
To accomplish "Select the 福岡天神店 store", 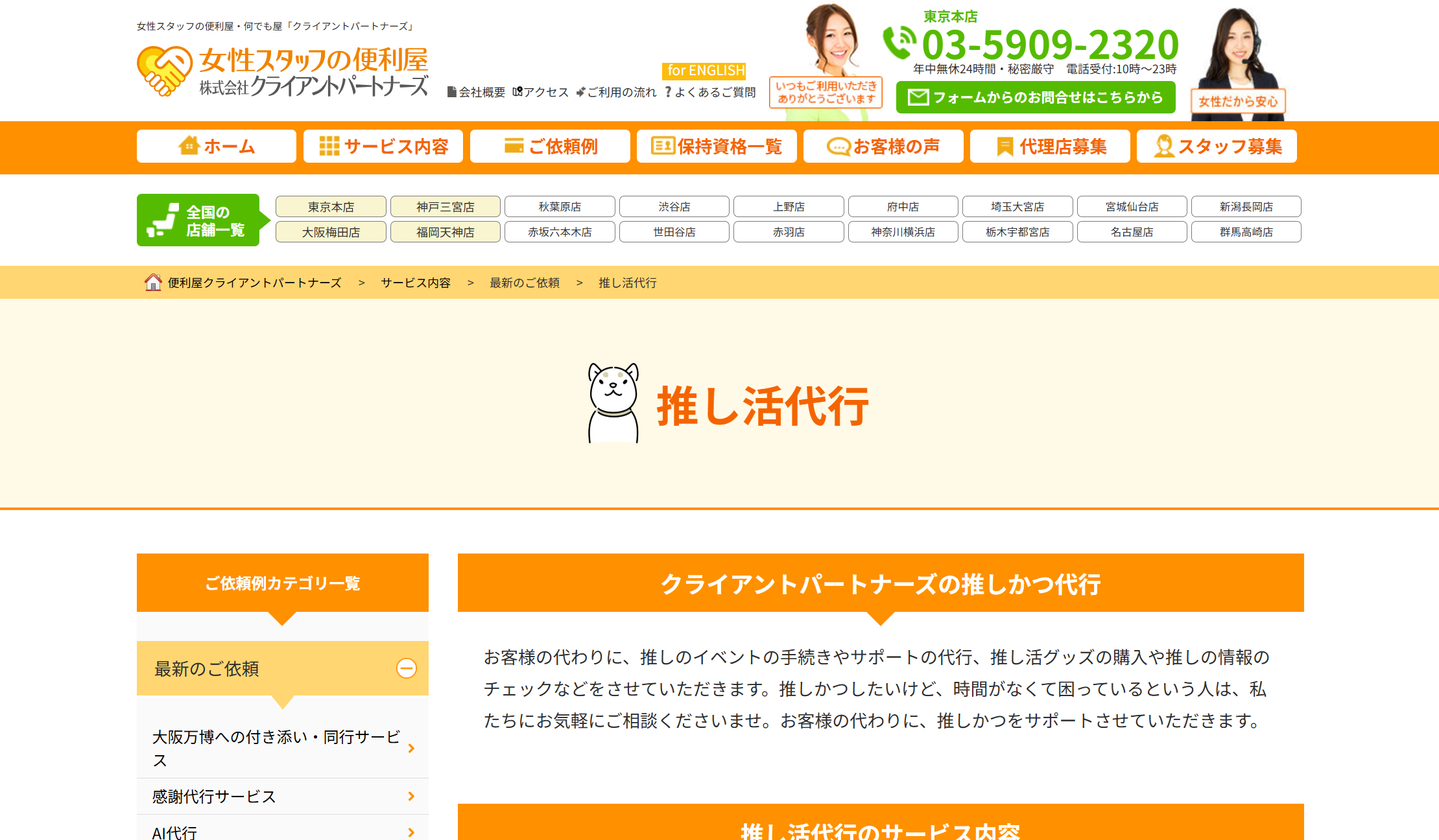I will (446, 232).
